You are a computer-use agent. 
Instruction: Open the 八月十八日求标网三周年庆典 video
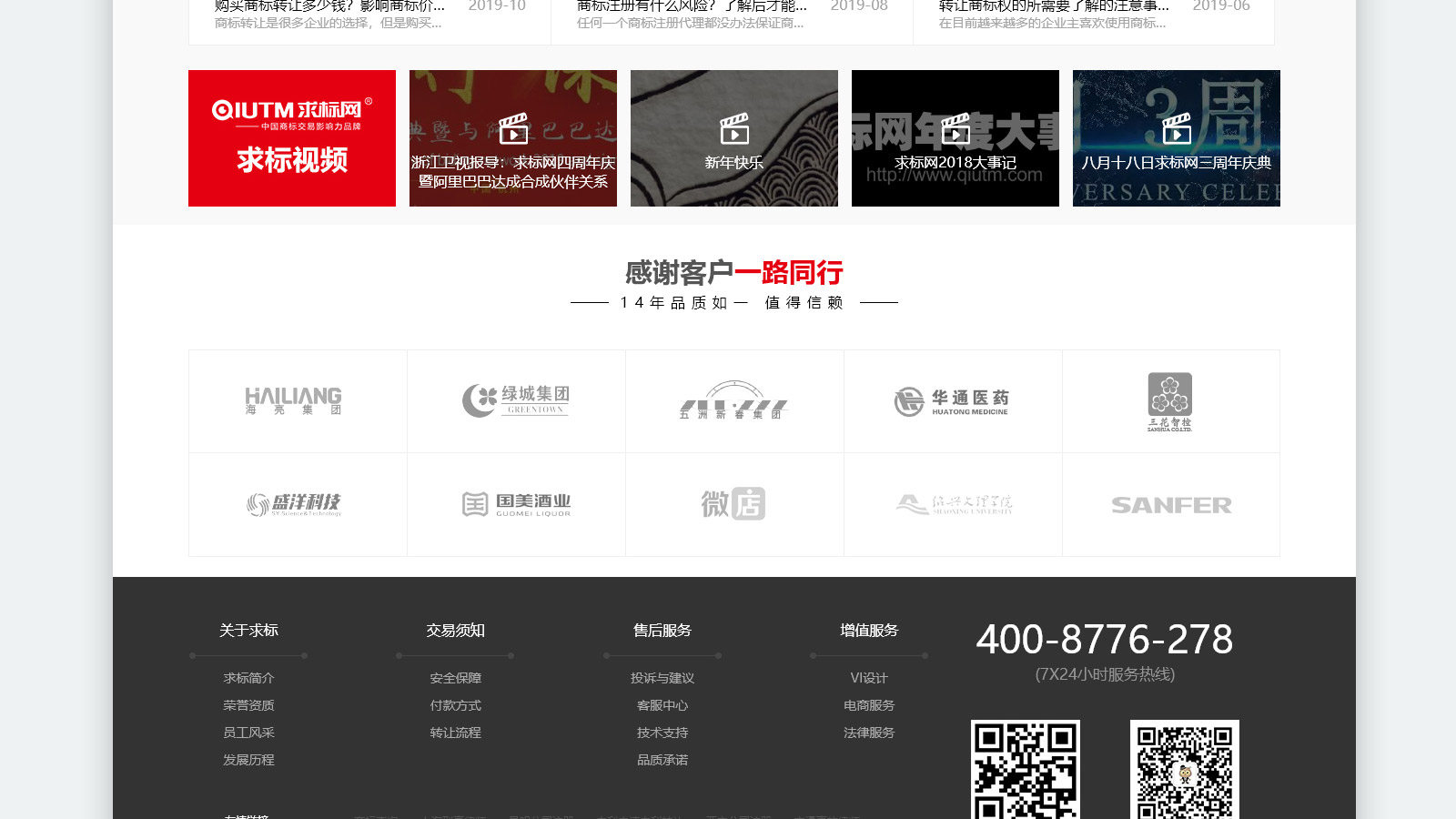point(1177,138)
